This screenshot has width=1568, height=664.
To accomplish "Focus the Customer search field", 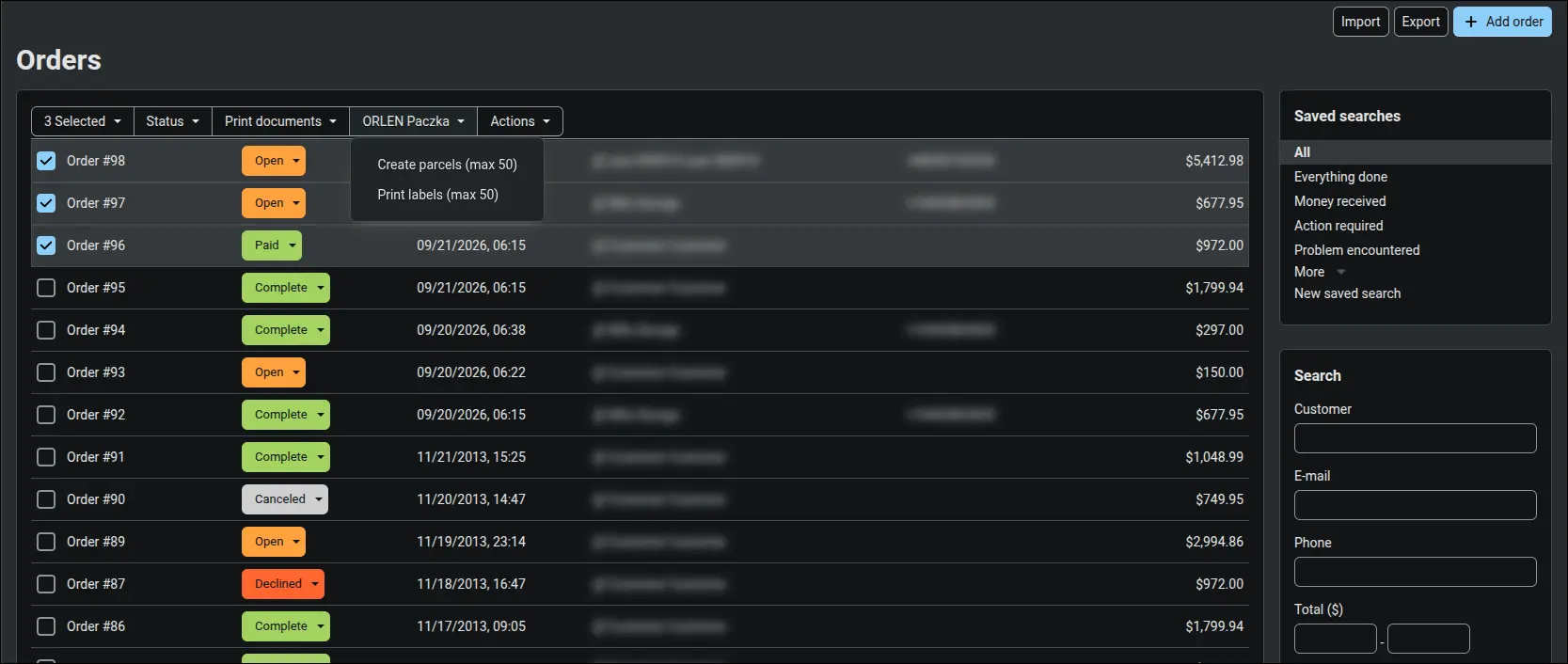I will pyautogui.click(x=1416, y=438).
